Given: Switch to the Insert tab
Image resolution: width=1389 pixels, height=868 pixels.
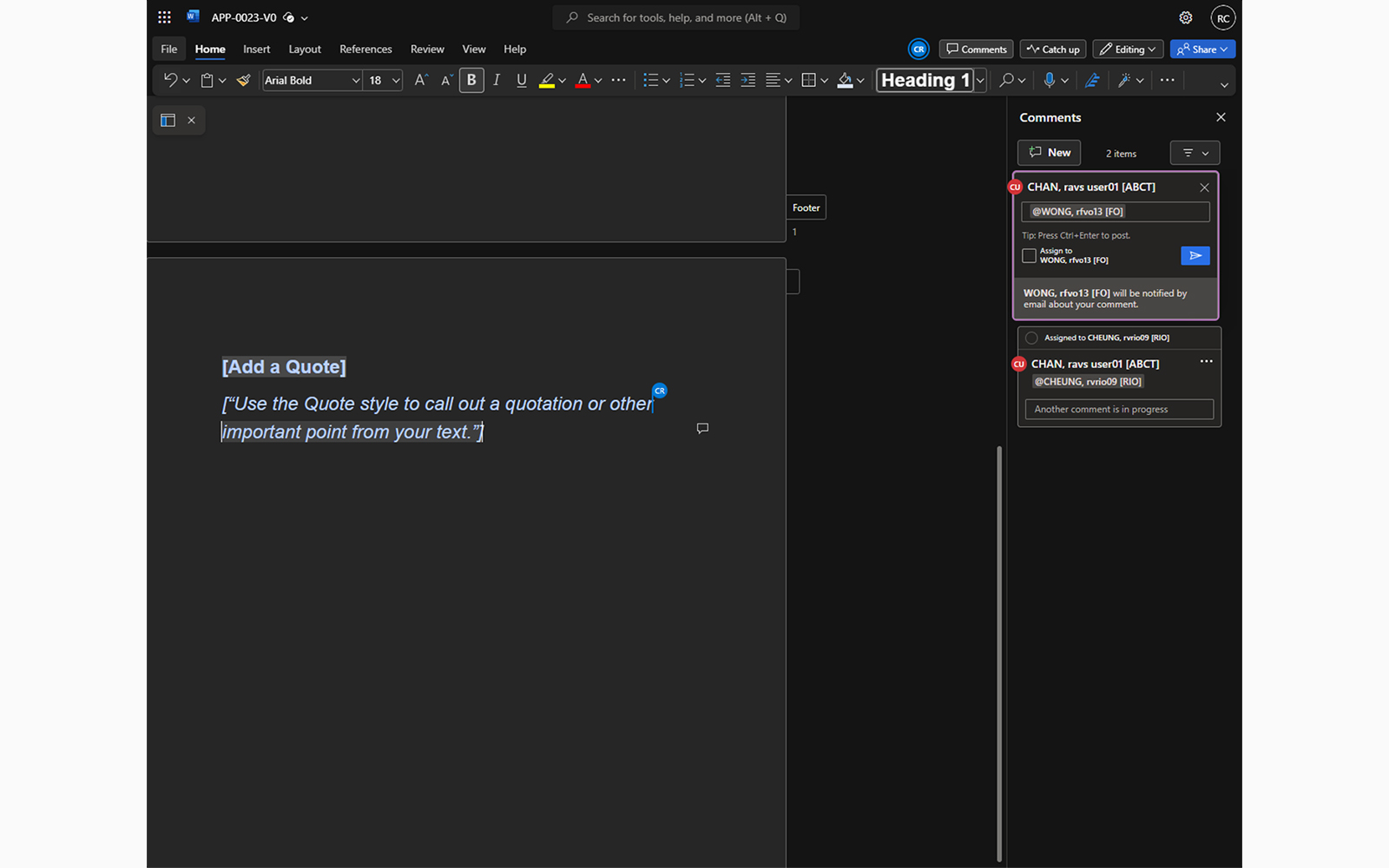Looking at the screenshot, I should point(256,49).
